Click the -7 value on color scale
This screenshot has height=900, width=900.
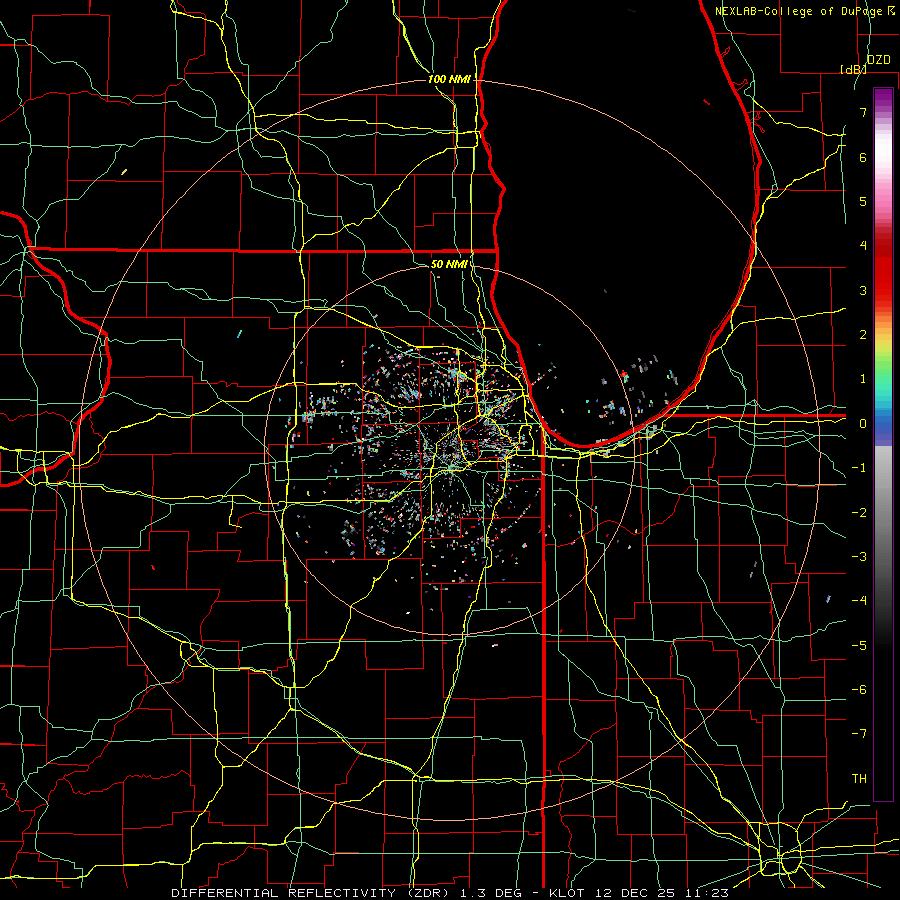click(x=859, y=734)
